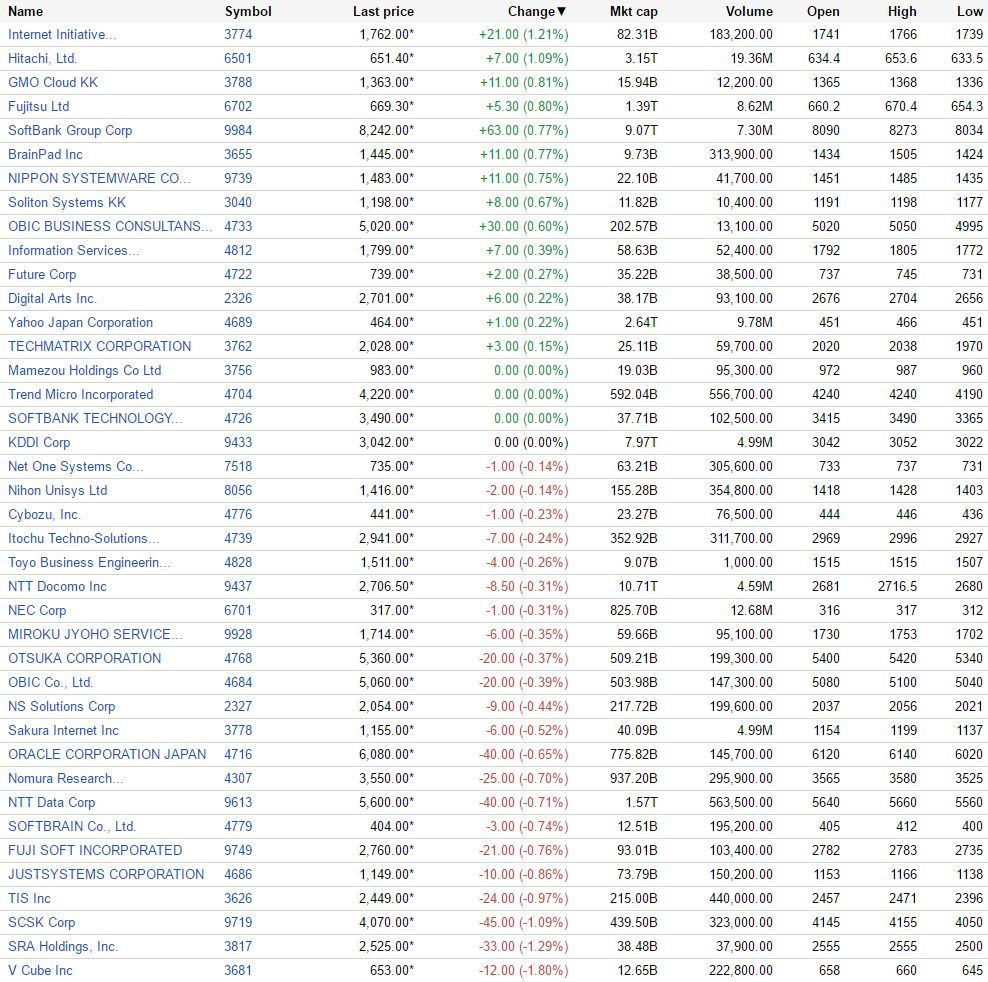Open the Information Services link
Viewport: 988px width, 982px height.
click(73, 250)
